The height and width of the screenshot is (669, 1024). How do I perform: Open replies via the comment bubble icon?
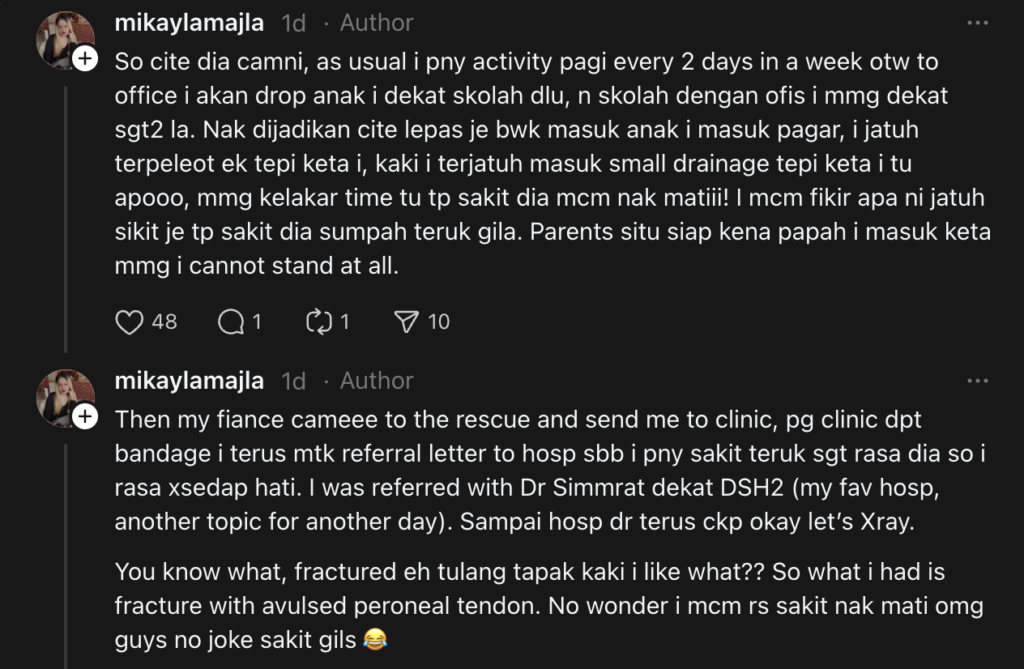(231, 321)
